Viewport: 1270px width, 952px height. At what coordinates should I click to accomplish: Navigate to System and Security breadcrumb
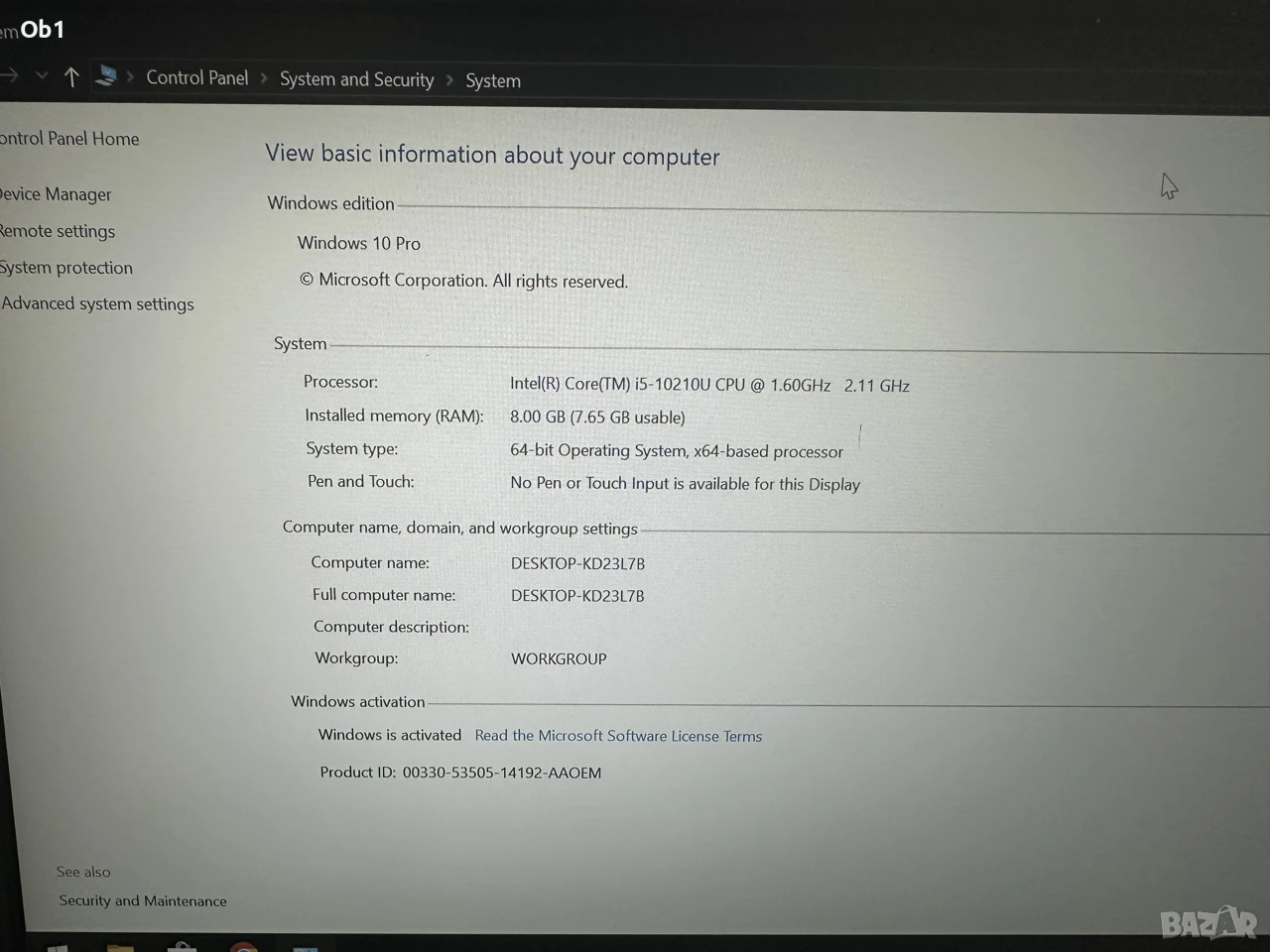(357, 79)
